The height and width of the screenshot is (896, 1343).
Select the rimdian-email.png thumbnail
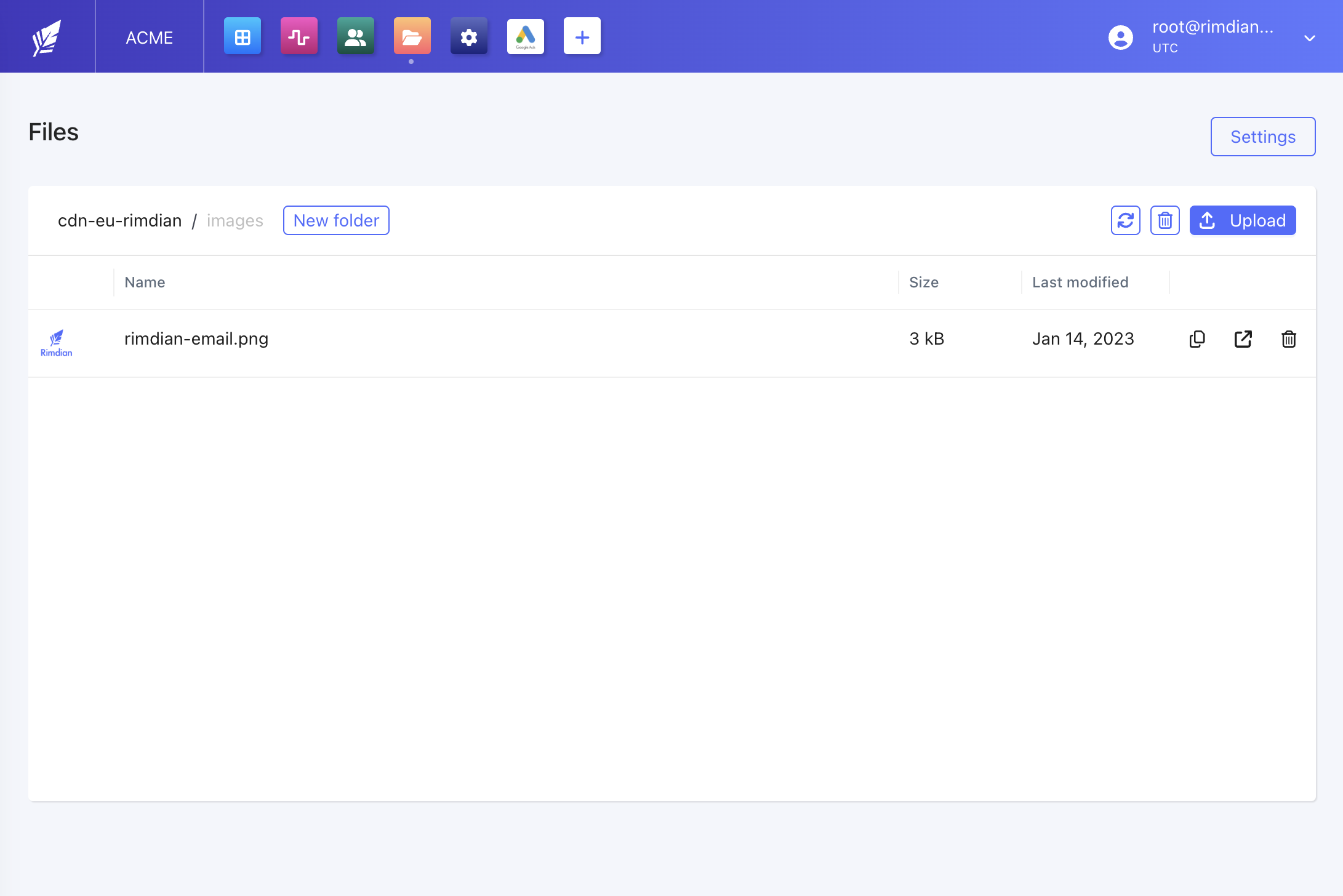point(56,342)
